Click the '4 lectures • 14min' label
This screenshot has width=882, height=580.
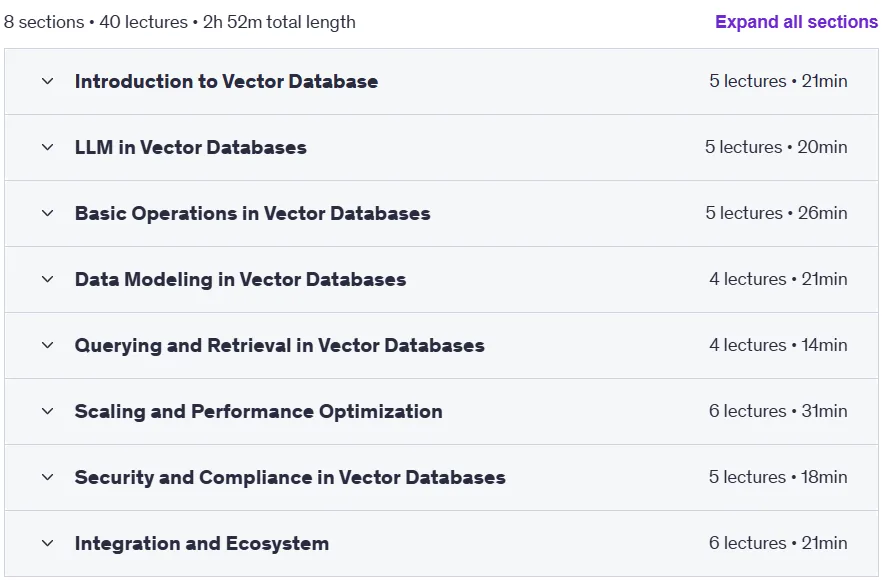pyautogui.click(x=778, y=345)
